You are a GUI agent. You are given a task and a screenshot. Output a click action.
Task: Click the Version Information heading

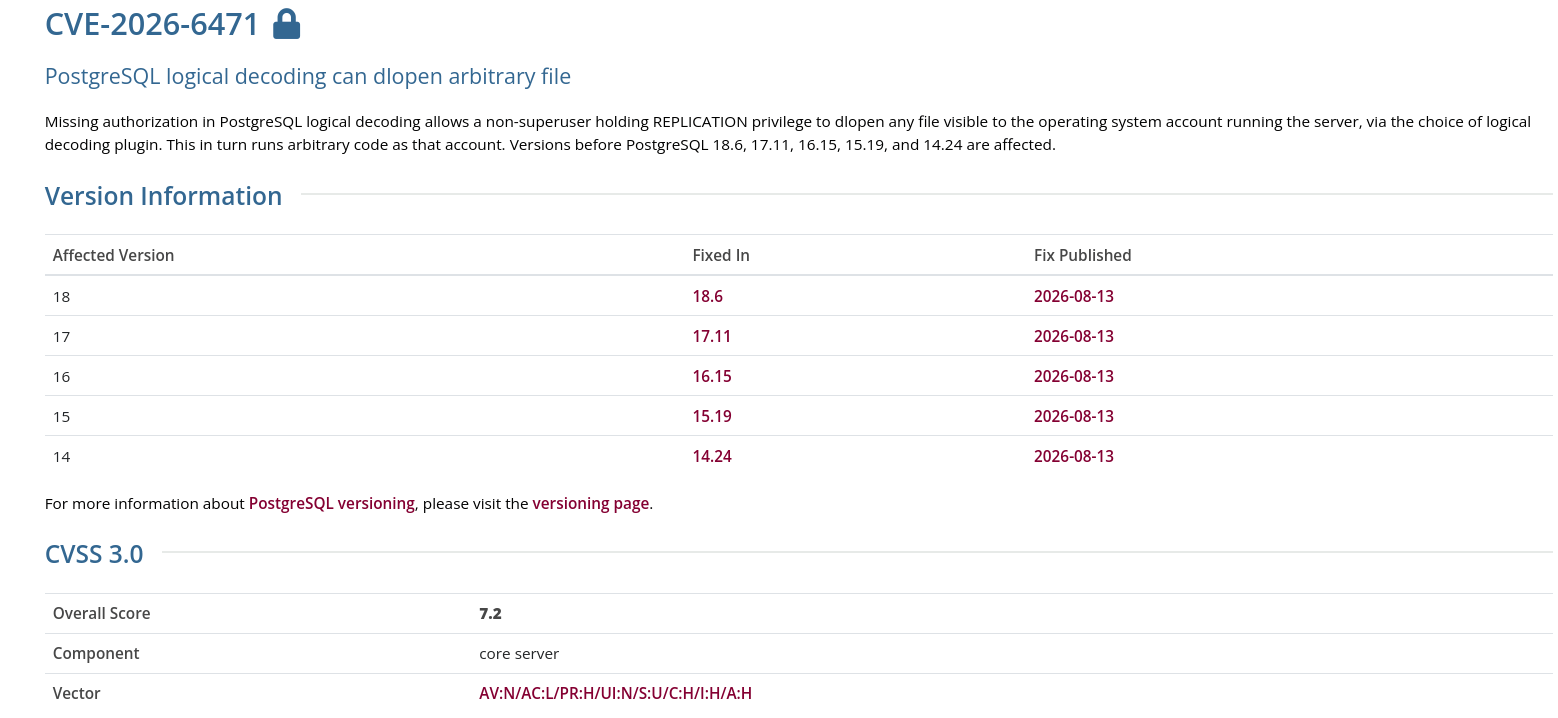tap(163, 196)
